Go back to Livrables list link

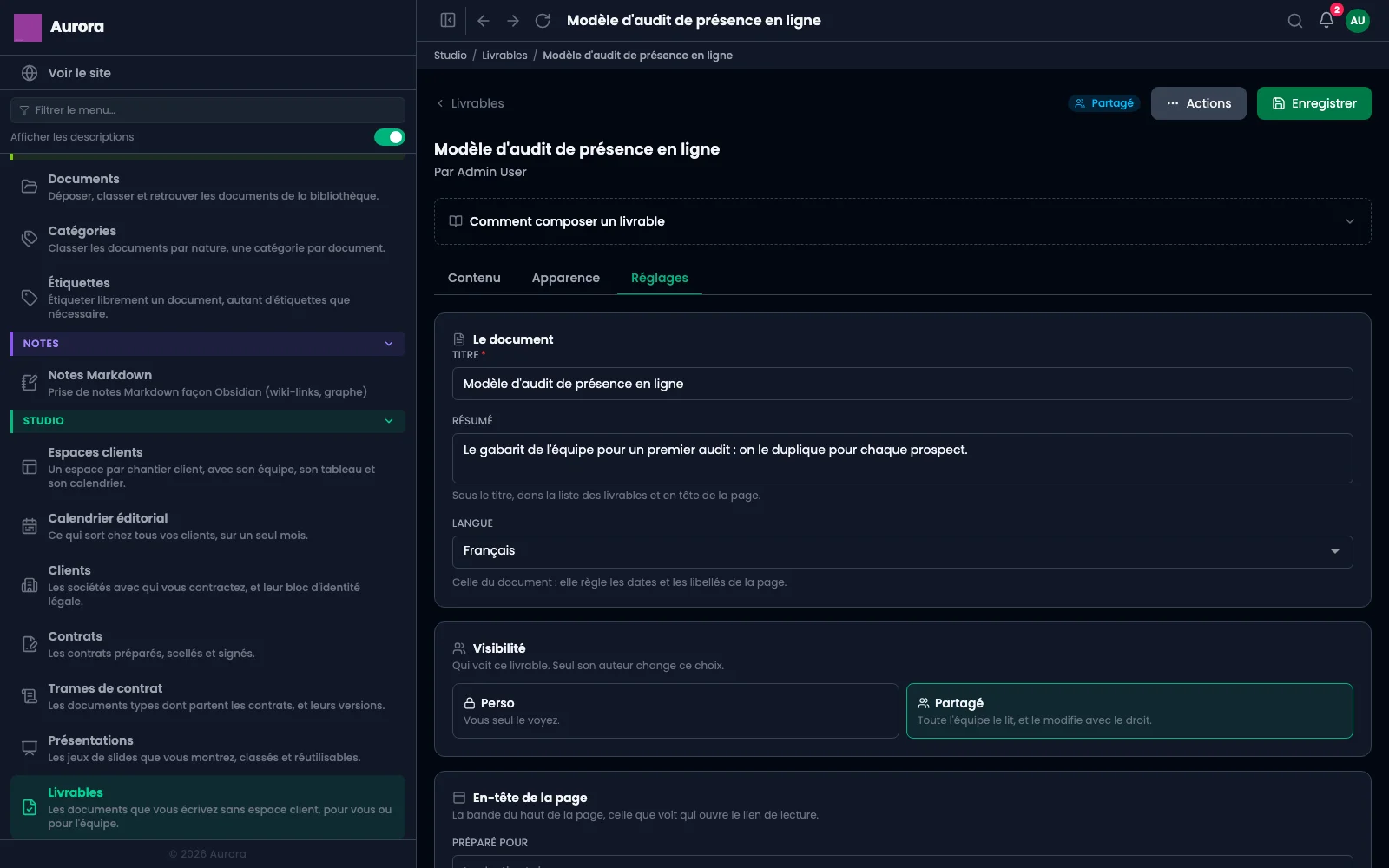click(x=470, y=103)
